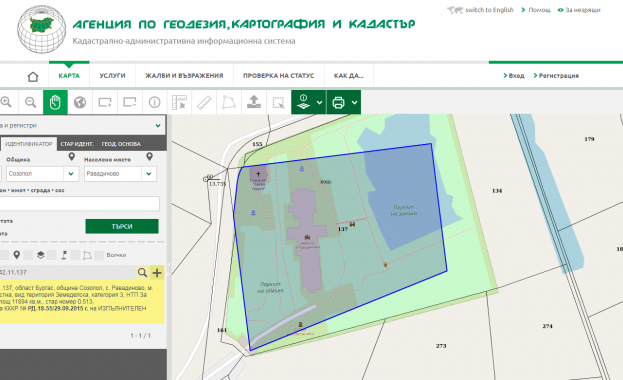Click the yellow parcel result description
623x380 pixels.
tap(82, 303)
